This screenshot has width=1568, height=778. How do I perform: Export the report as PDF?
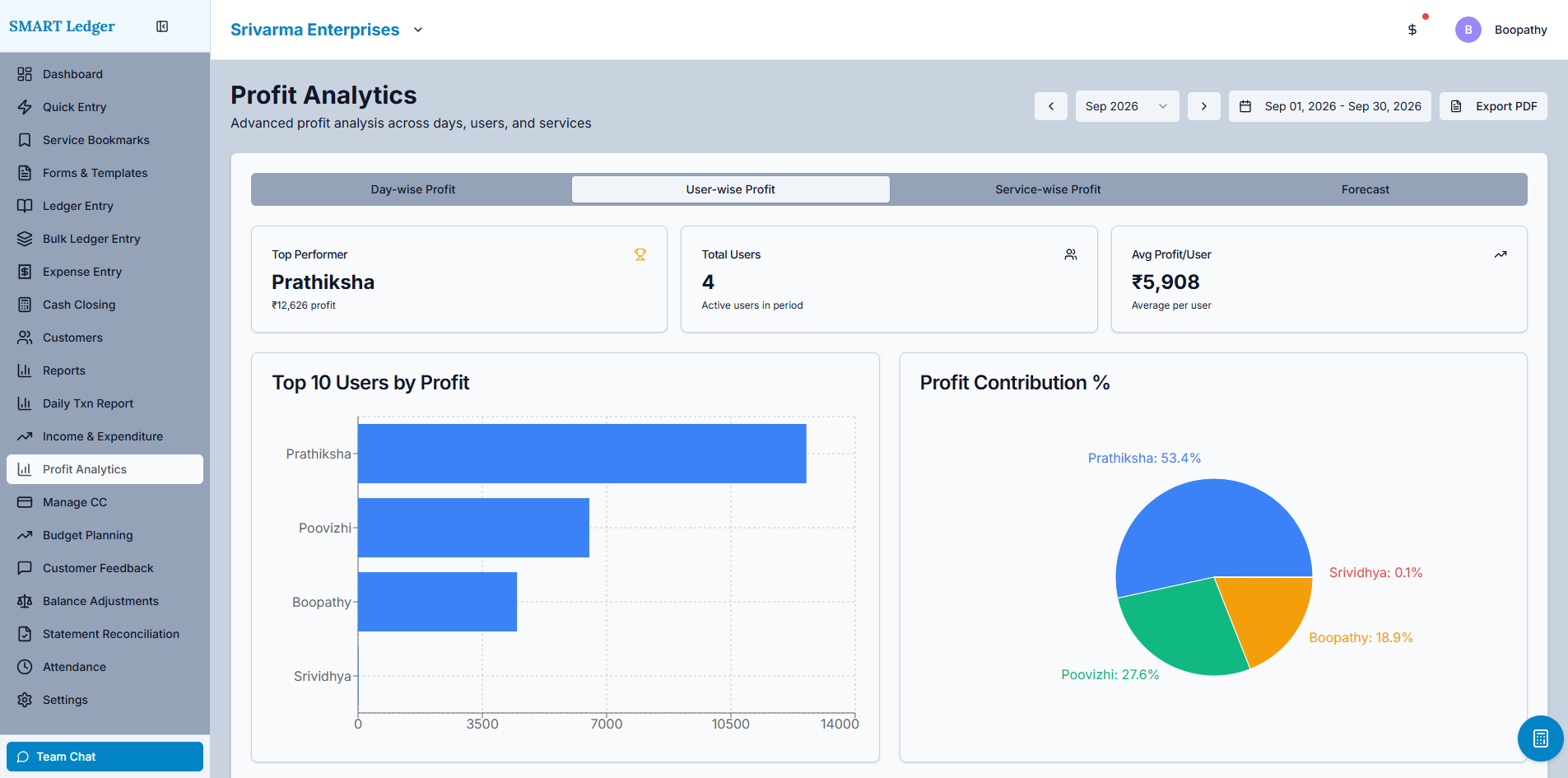(x=1493, y=106)
